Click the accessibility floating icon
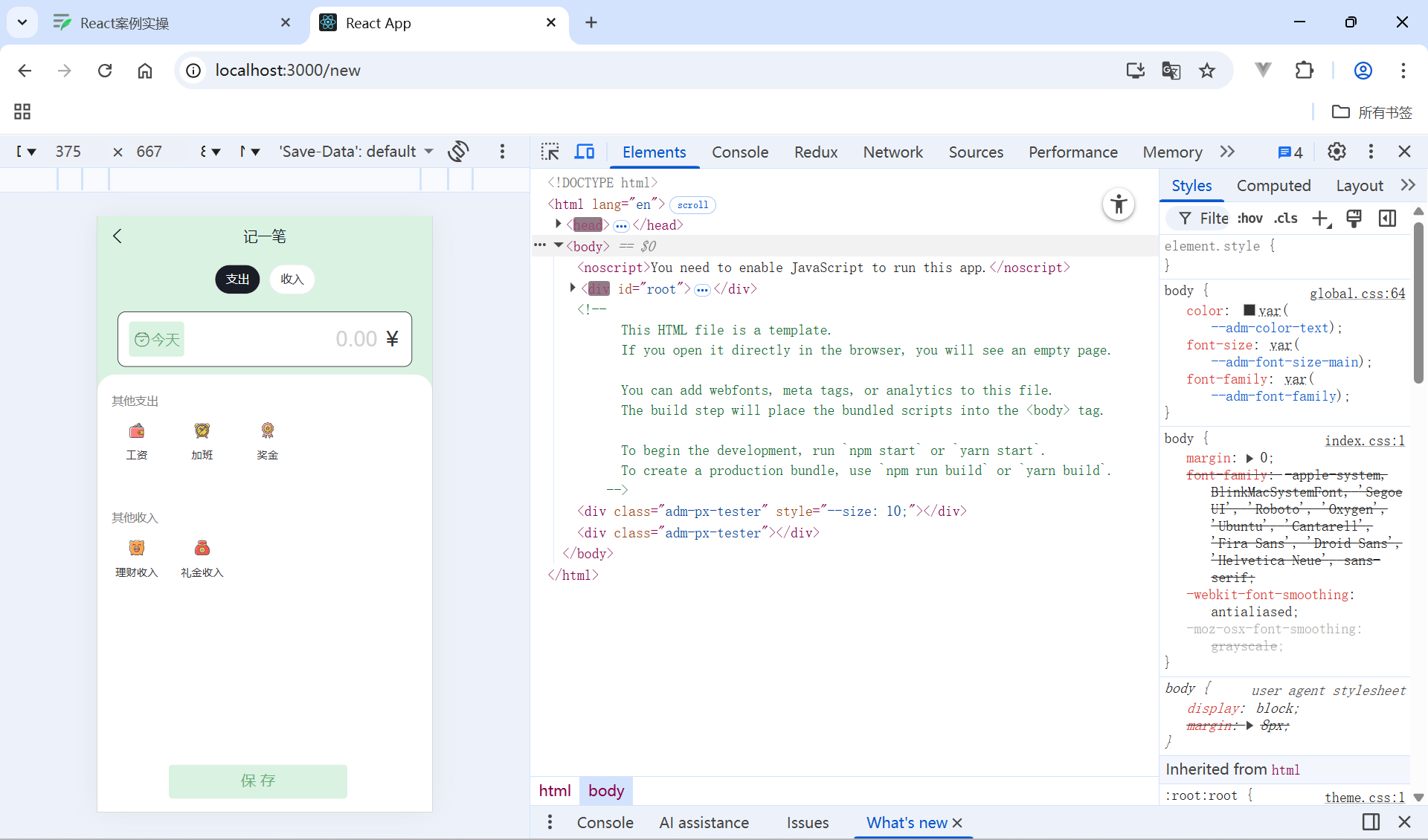This screenshot has width=1428, height=840. click(x=1118, y=204)
